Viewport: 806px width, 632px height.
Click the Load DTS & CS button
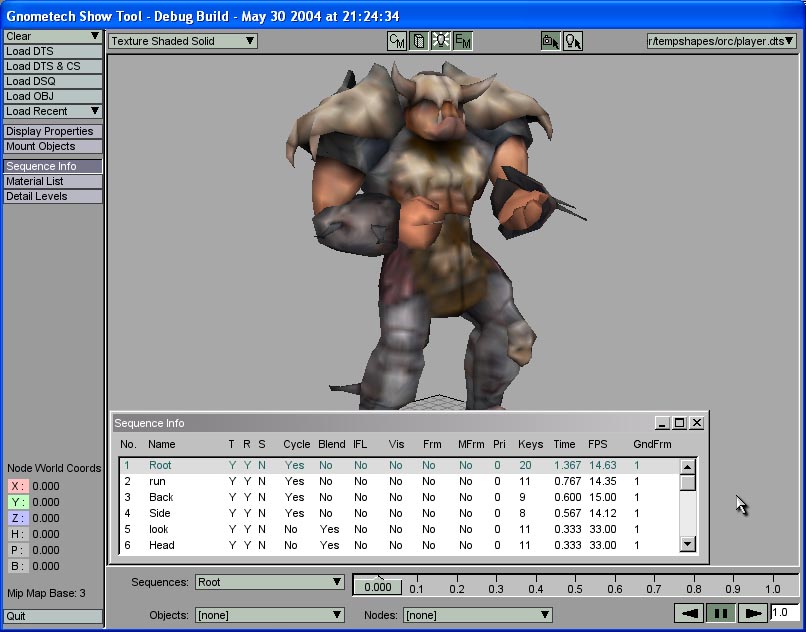53,66
